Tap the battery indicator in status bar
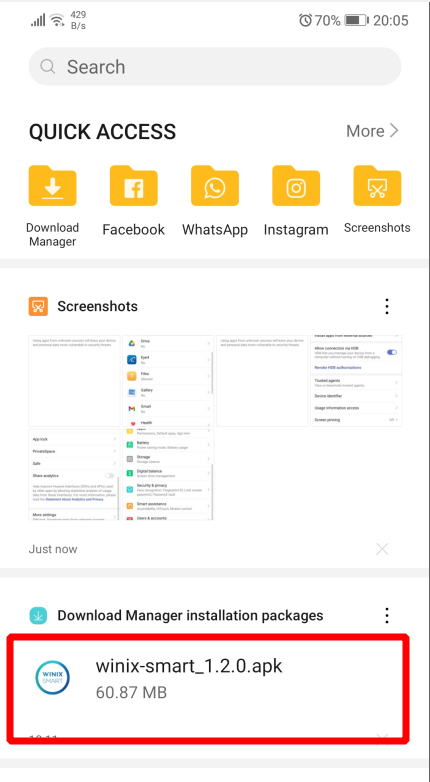The image size is (430, 782). [x=356, y=20]
